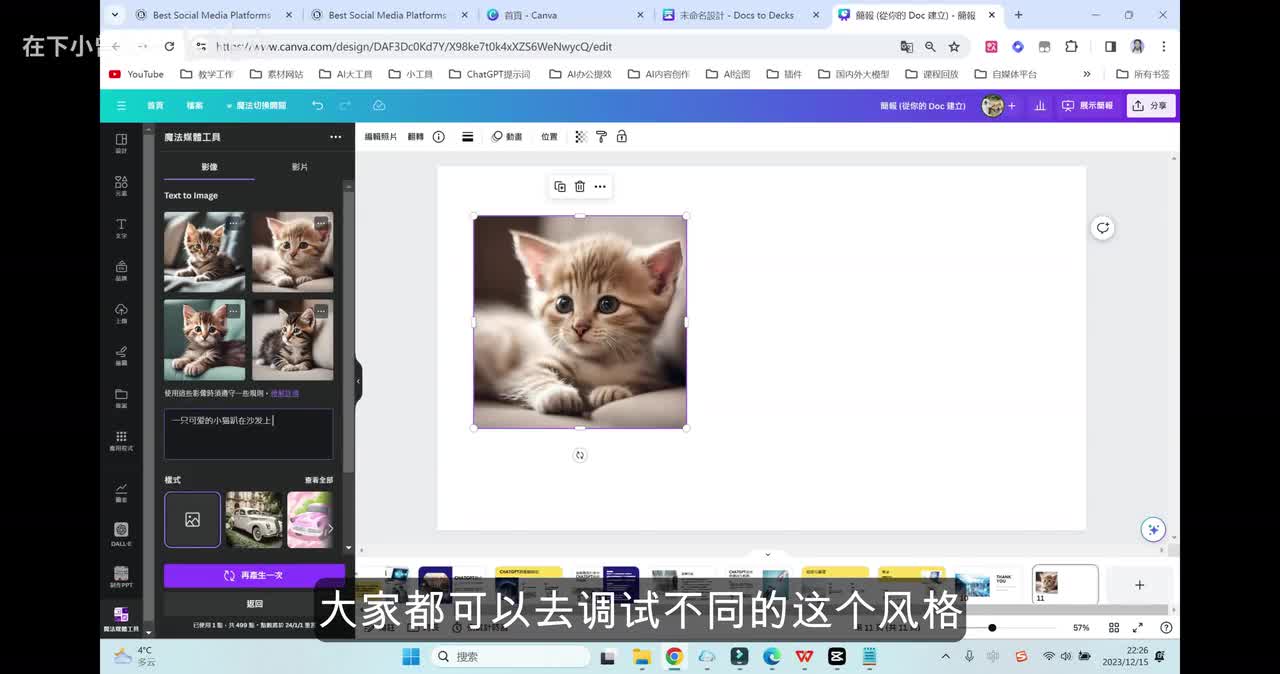
Task: Click the 分享 (Share) button
Action: click(x=1151, y=106)
